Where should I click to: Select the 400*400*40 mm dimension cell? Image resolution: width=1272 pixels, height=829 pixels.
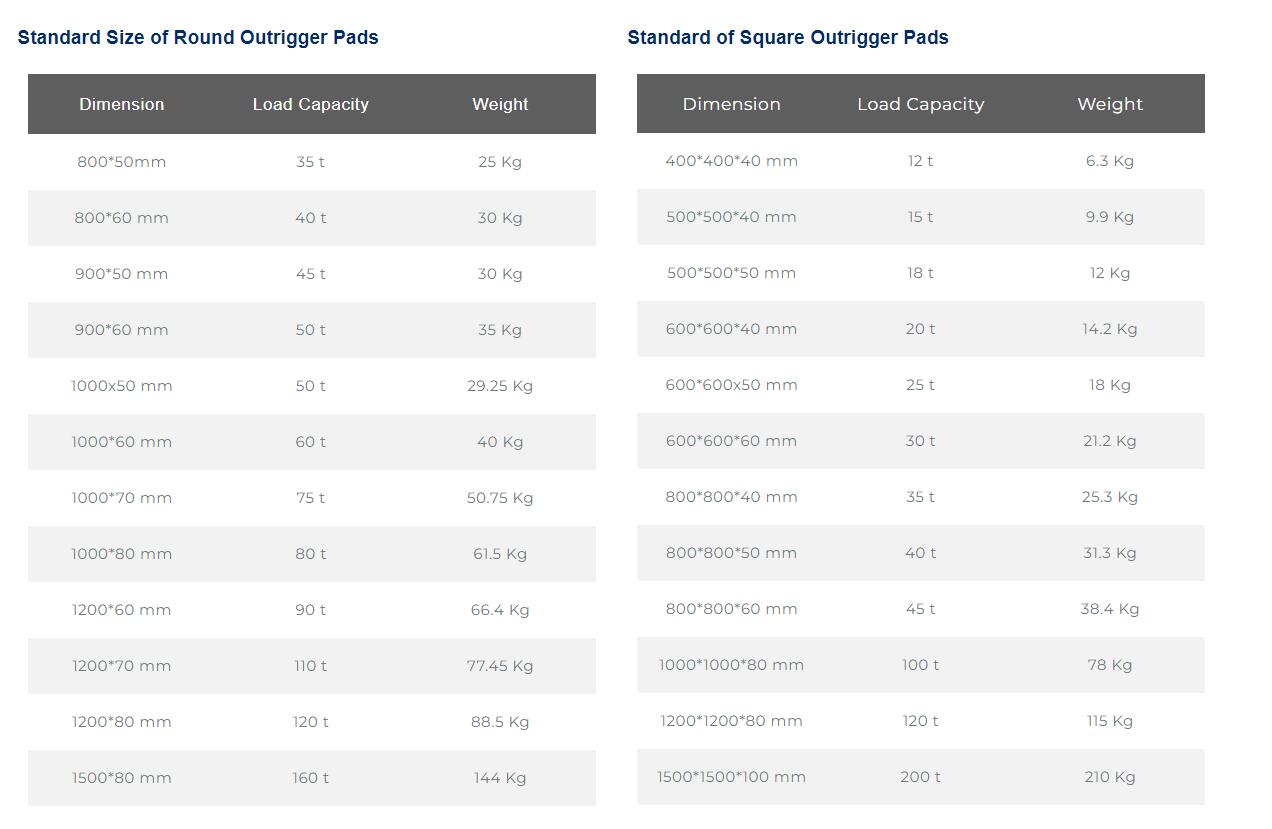tap(732, 161)
